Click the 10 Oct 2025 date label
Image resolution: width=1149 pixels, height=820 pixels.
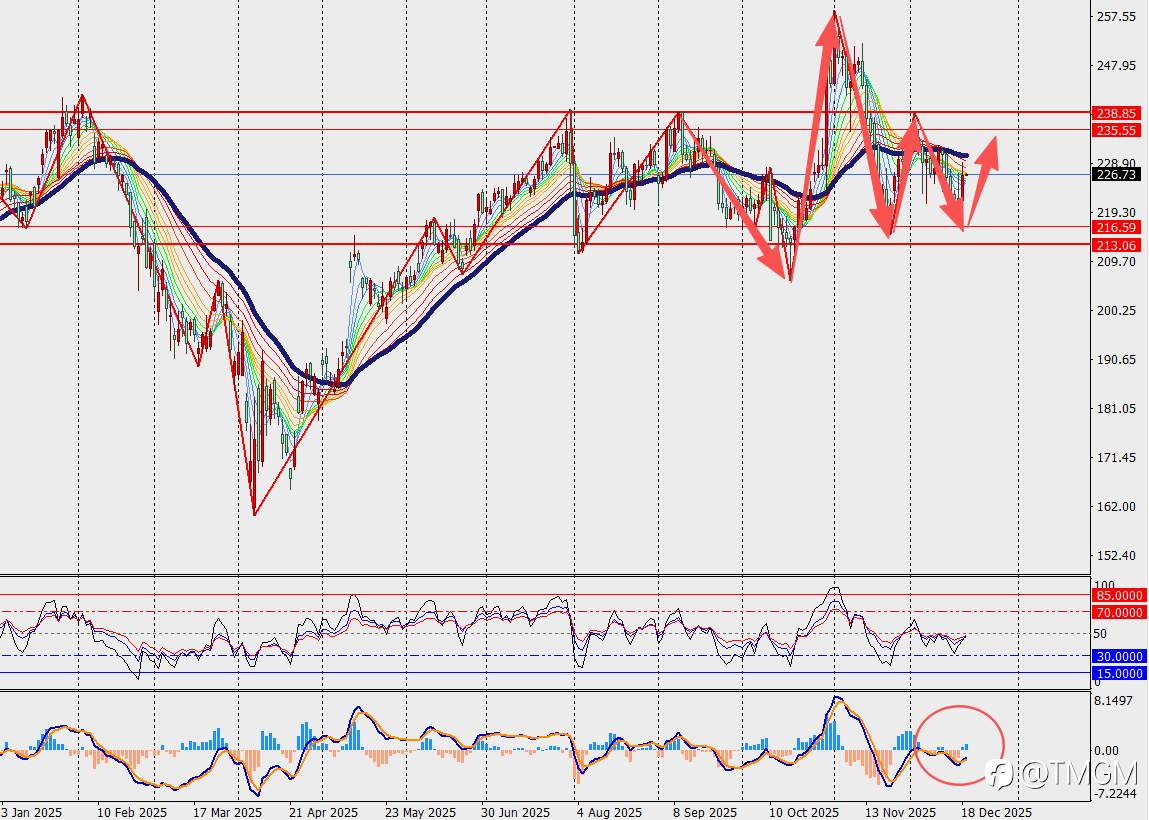pos(803,813)
